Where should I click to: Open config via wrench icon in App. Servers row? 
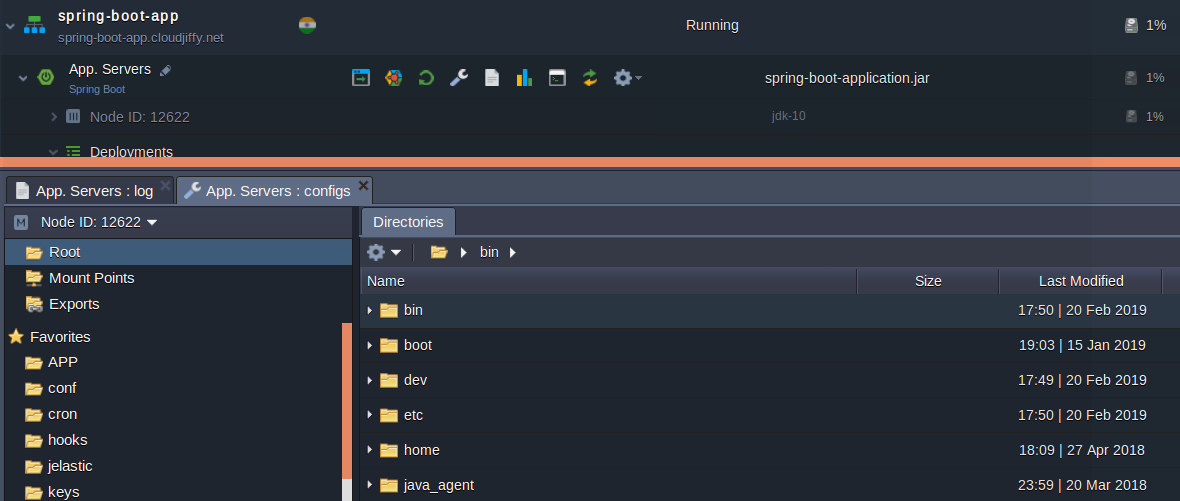click(459, 77)
